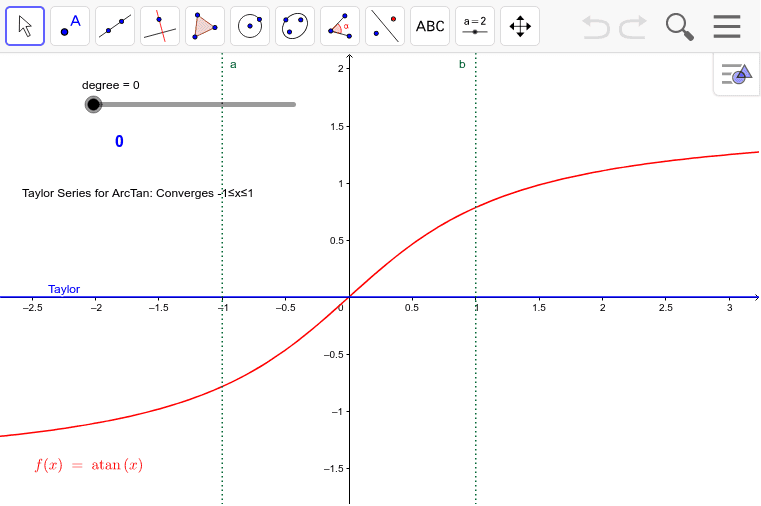Select the Move arrow tool
The height and width of the screenshot is (506, 761).
[x=25, y=26]
